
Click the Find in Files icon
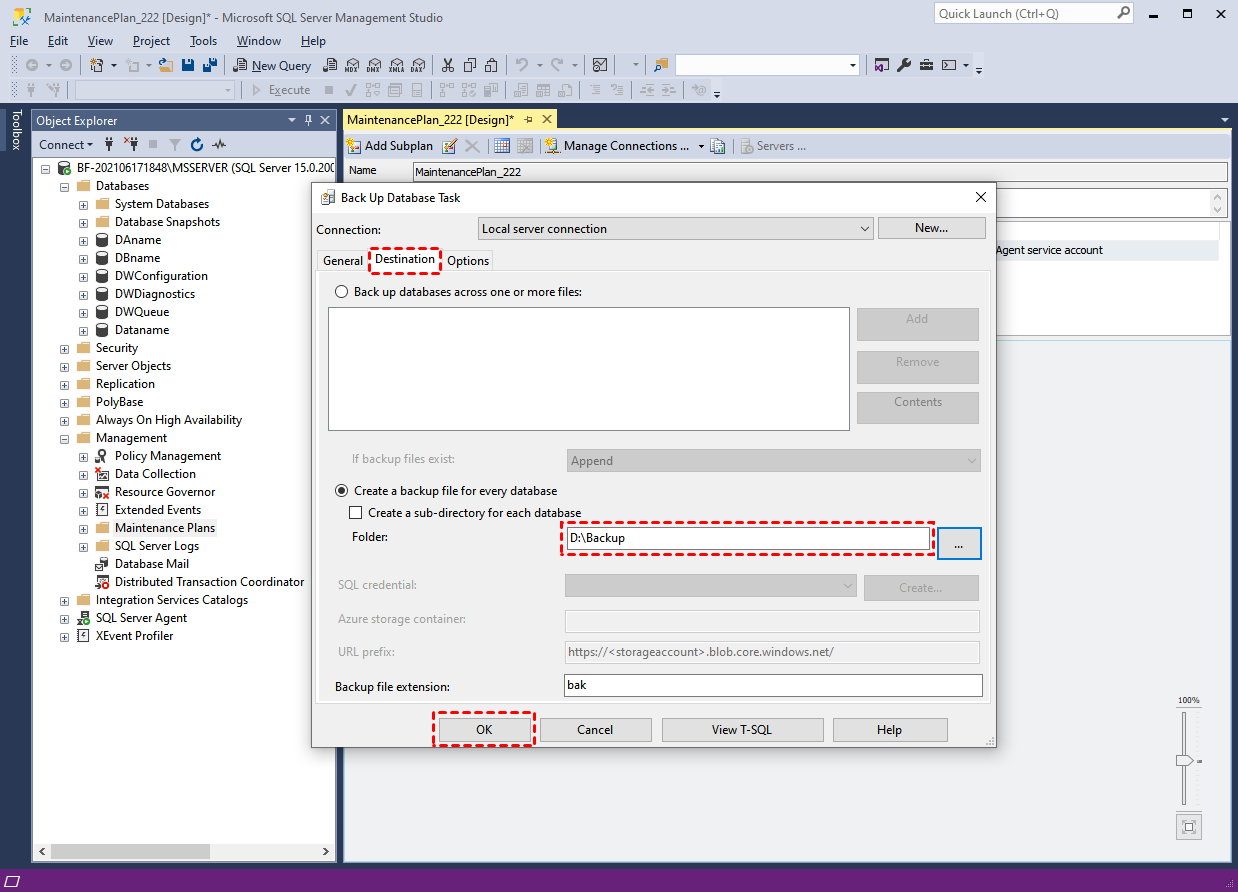(660, 65)
